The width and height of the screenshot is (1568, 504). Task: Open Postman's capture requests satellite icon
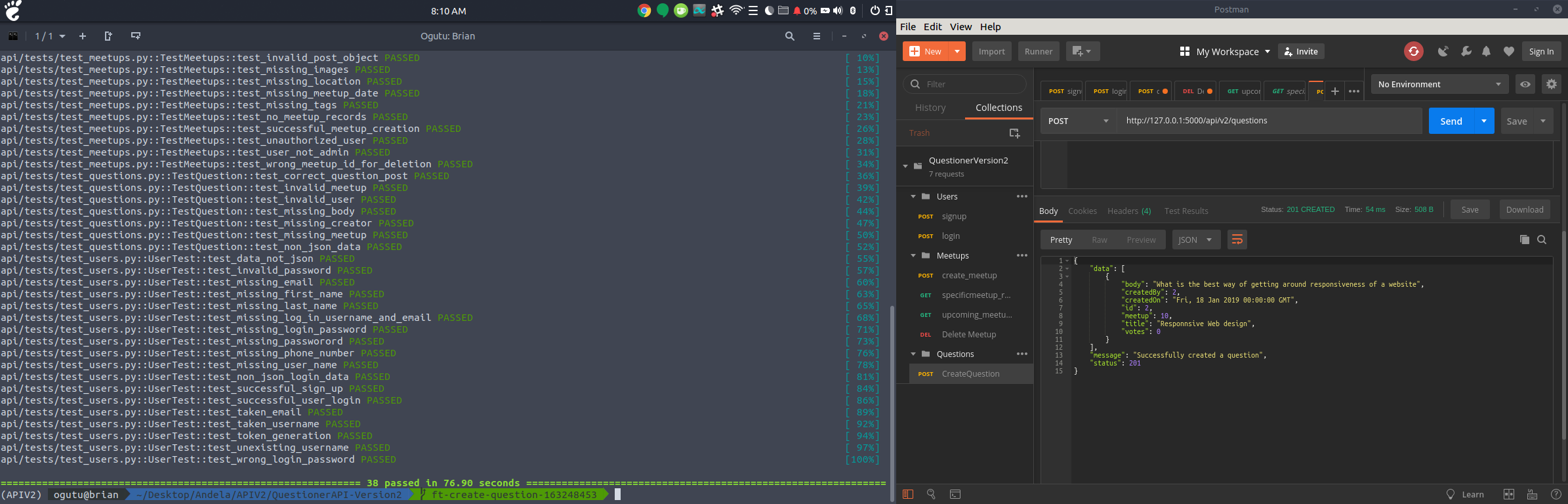pyautogui.click(x=1443, y=51)
